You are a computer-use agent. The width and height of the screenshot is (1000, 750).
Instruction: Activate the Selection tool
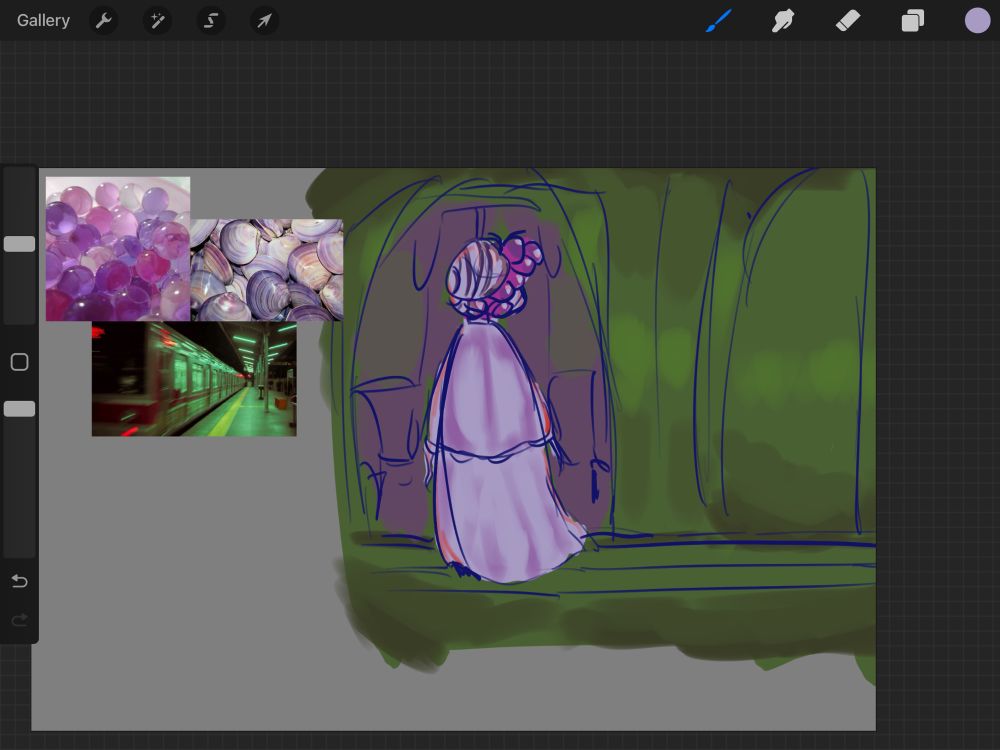point(211,20)
